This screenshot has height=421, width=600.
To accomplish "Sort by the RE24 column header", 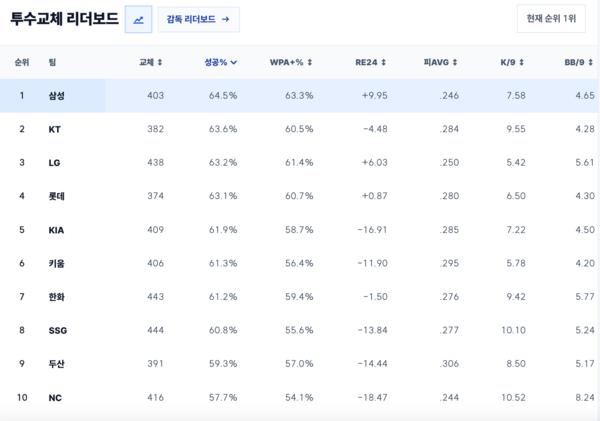I will pyautogui.click(x=371, y=62).
